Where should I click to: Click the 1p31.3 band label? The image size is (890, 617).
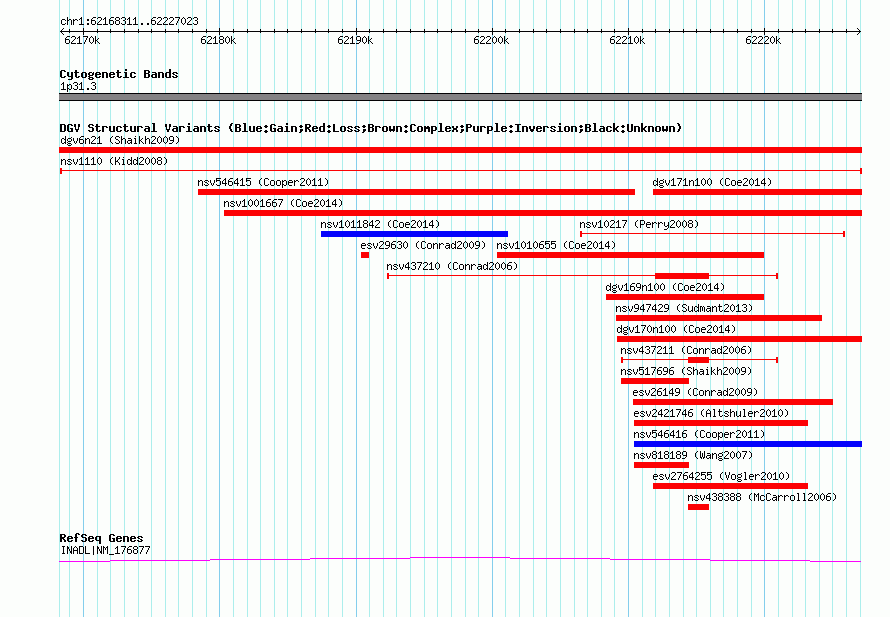78,87
